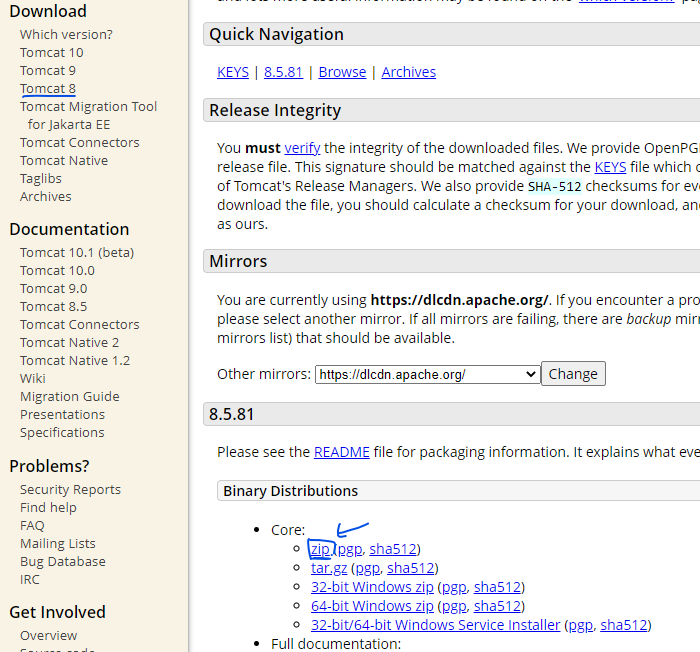
Task: Click the Change mirror button
Action: pos(573,374)
